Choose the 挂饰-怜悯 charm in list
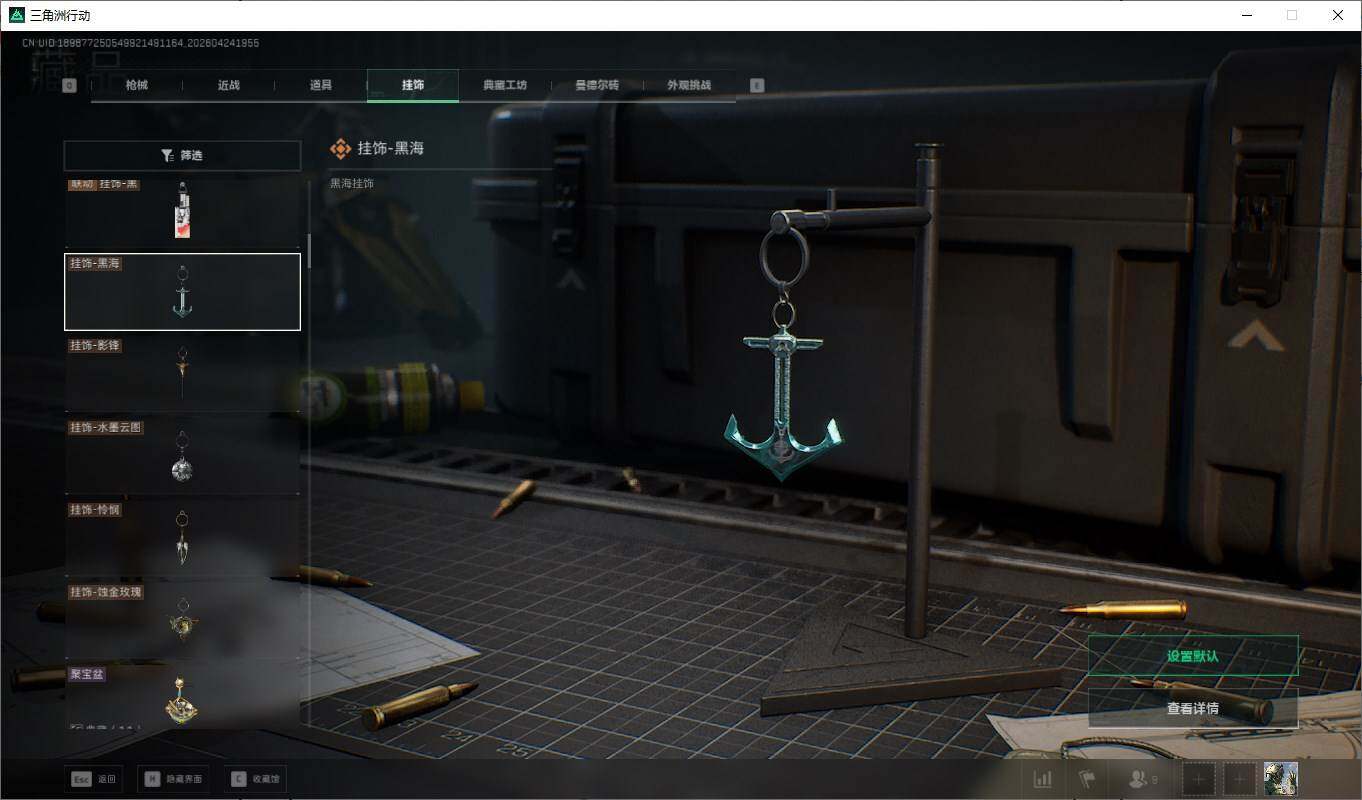The image size is (1362, 800). pos(182,538)
